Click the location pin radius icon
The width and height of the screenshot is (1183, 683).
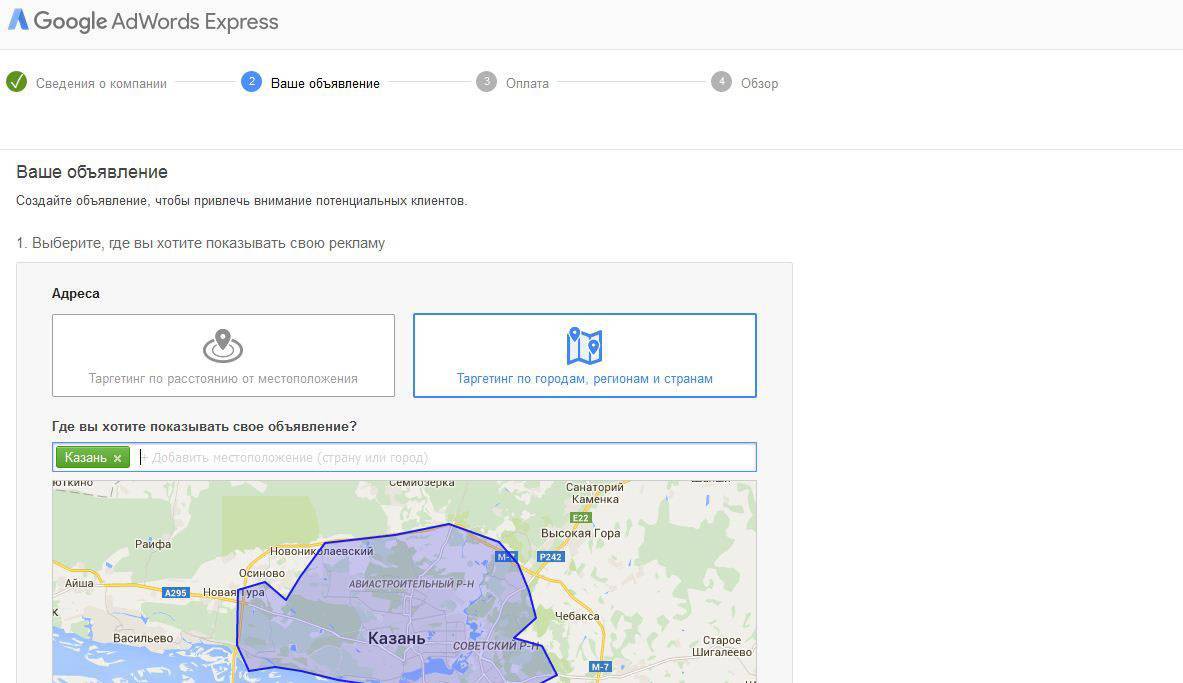(x=223, y=346)
